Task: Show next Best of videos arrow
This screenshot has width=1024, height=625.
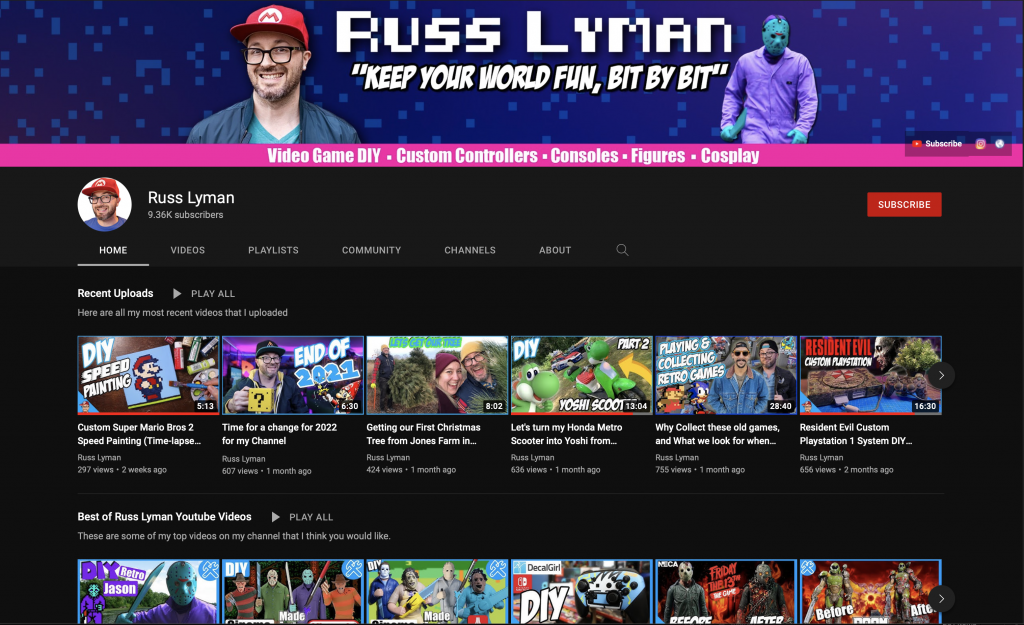Action: [941, 598]
